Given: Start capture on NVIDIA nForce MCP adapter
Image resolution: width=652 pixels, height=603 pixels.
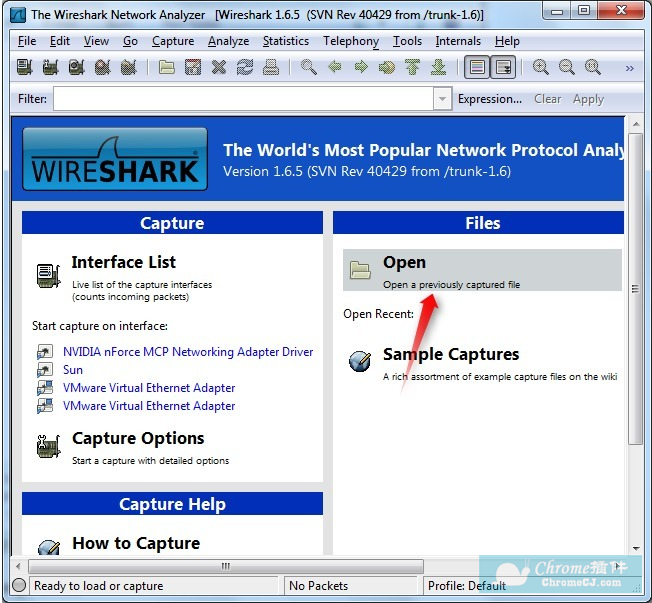Looking at the screenshot, I should click(x=188, y=352).
